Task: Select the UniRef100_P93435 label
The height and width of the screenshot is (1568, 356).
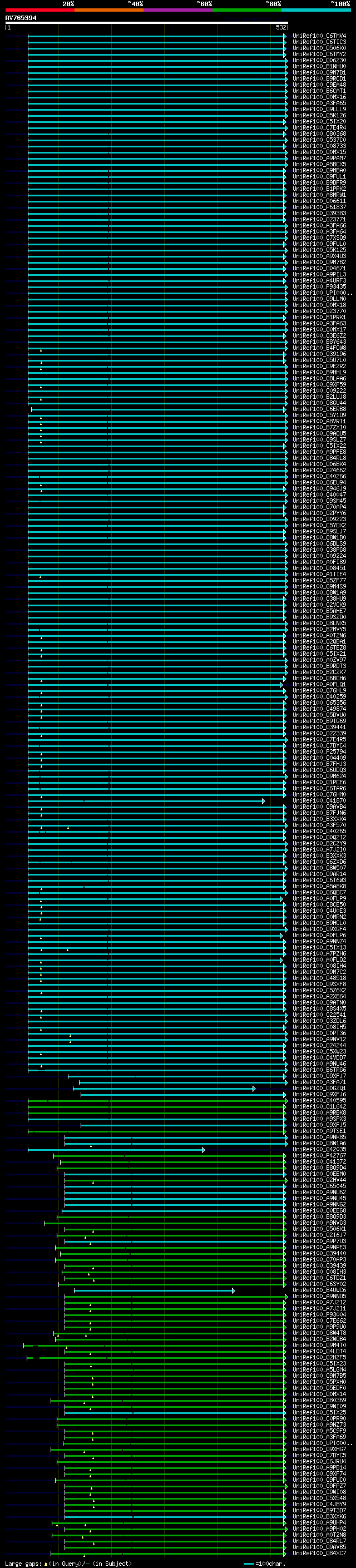Action: tap(319, 286)
